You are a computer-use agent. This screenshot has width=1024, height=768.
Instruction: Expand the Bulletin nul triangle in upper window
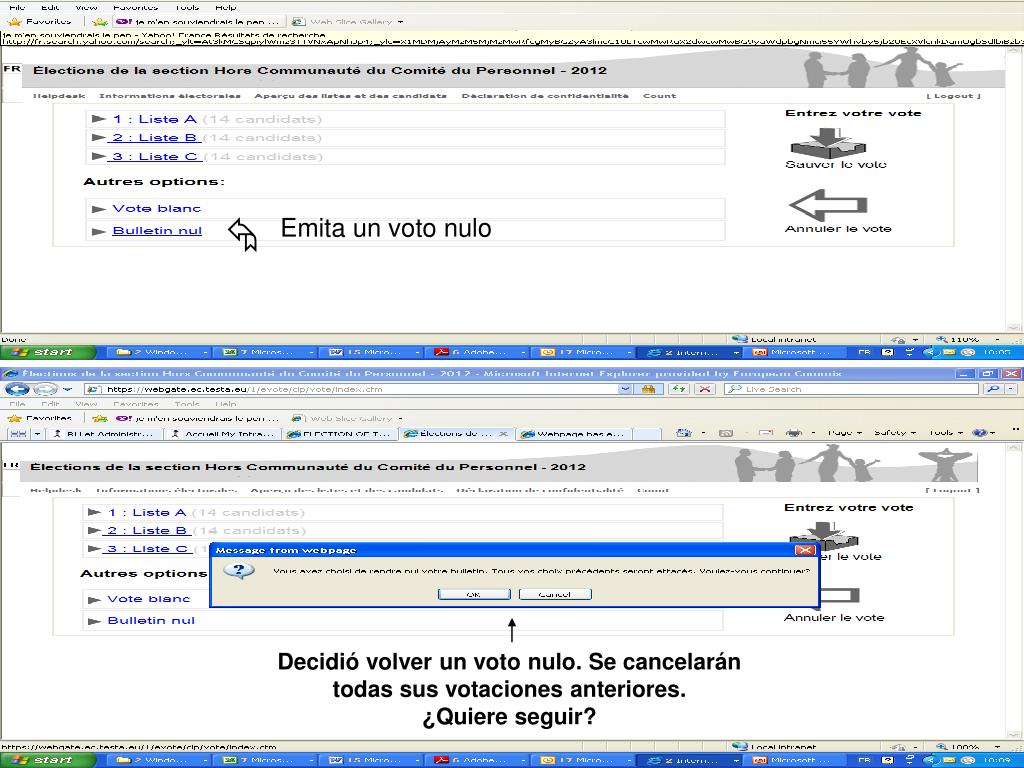(99, 231)
